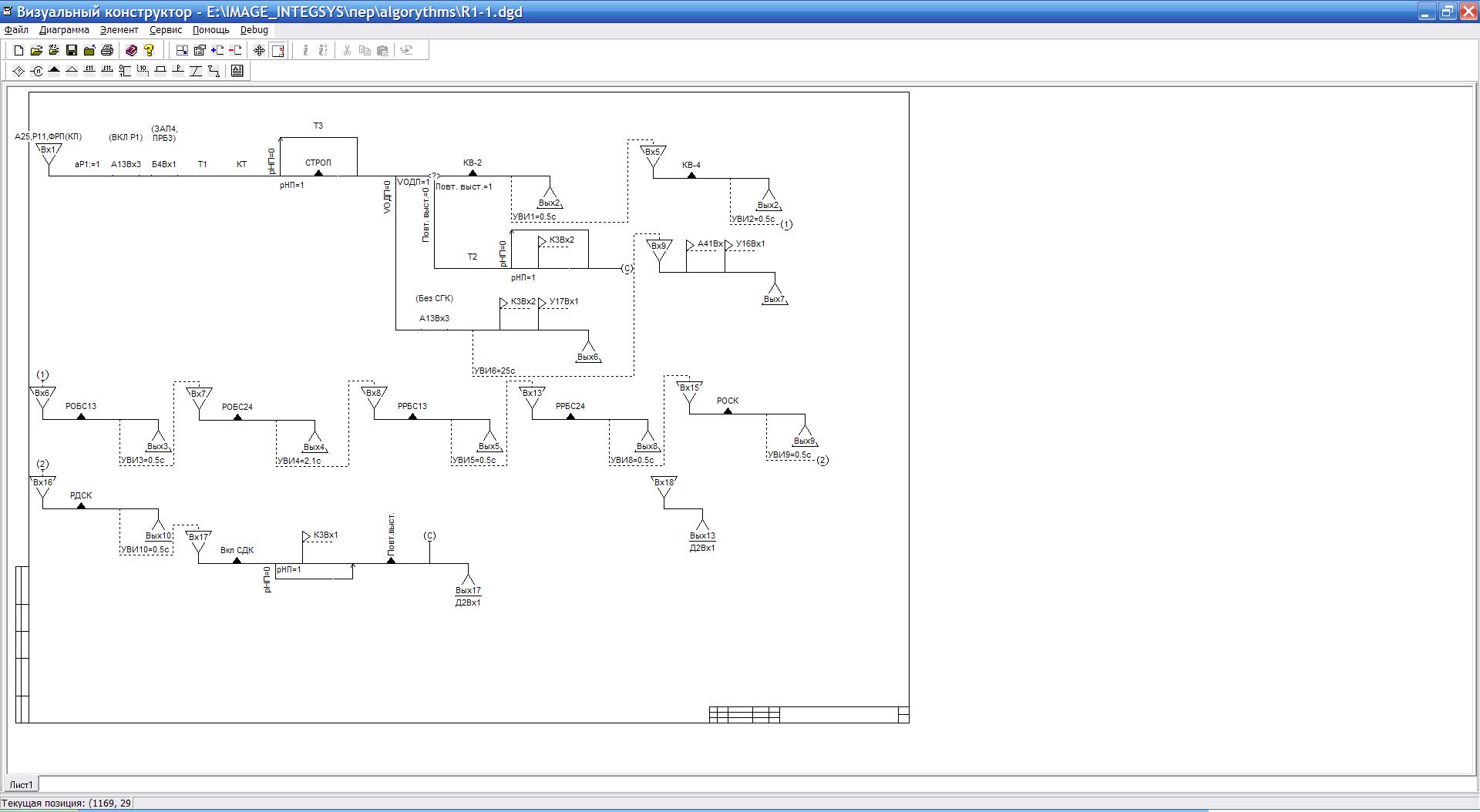Save the diagram using the floppy disk icon
This screenshot has height=812, width=1480.
coord(72,51)
